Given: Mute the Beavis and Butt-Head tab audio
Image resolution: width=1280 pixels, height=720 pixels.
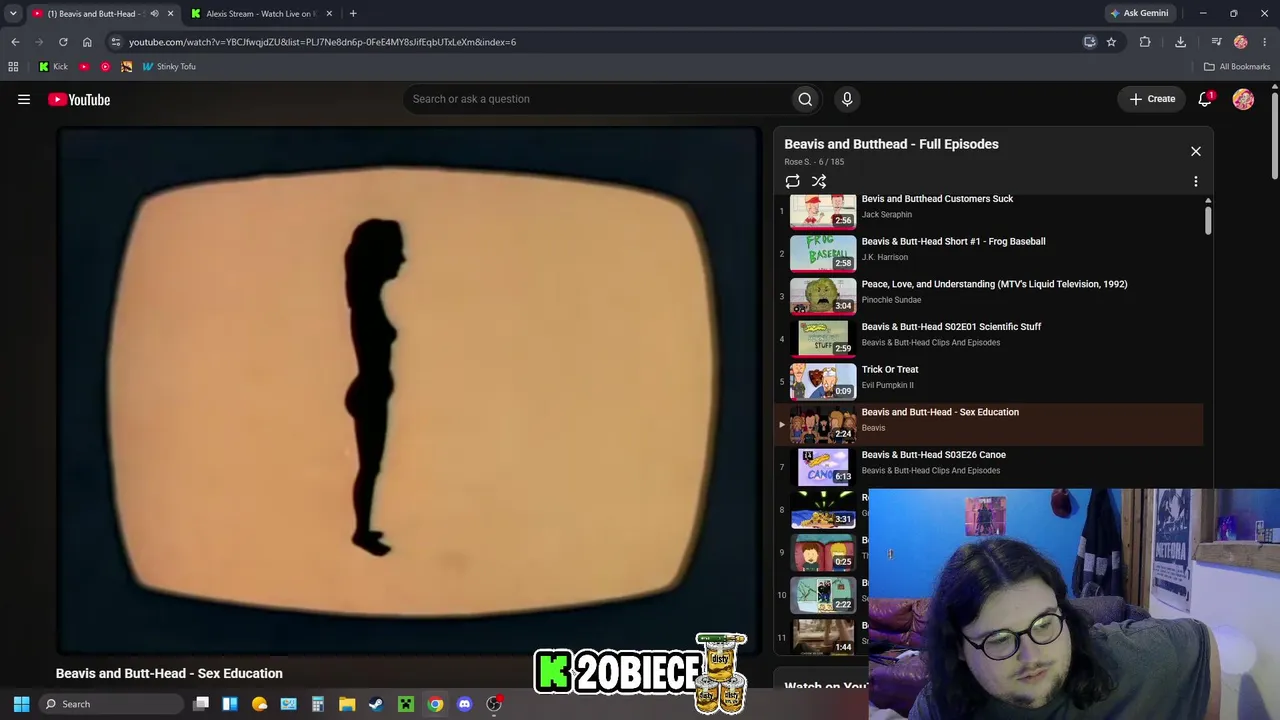Looking at the screenshot, I should tap(154, 13).
